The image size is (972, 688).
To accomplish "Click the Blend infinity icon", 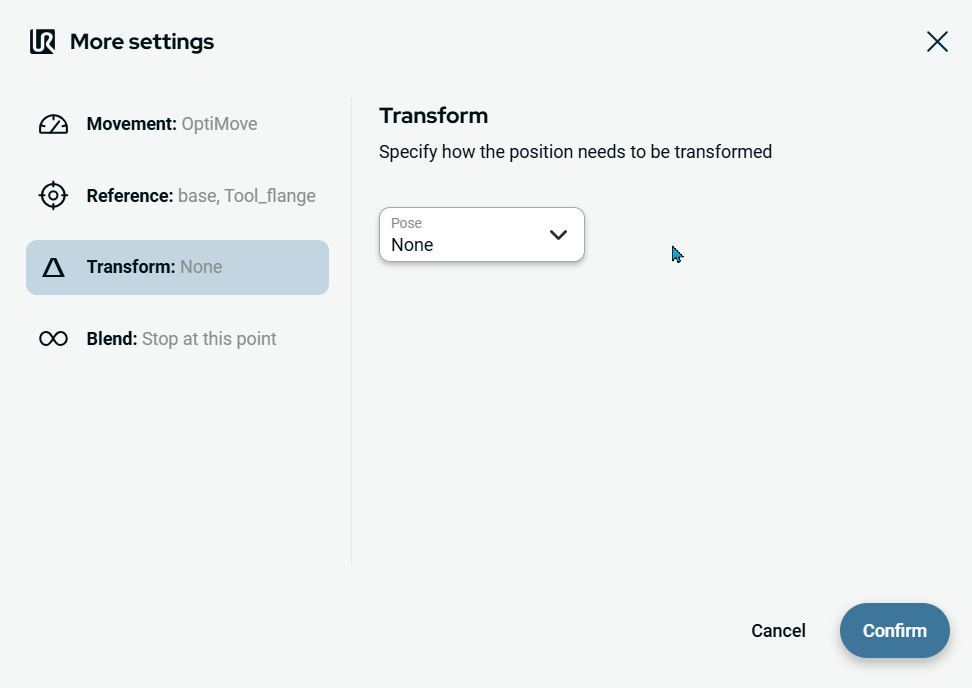I will [x=53, y=339].
